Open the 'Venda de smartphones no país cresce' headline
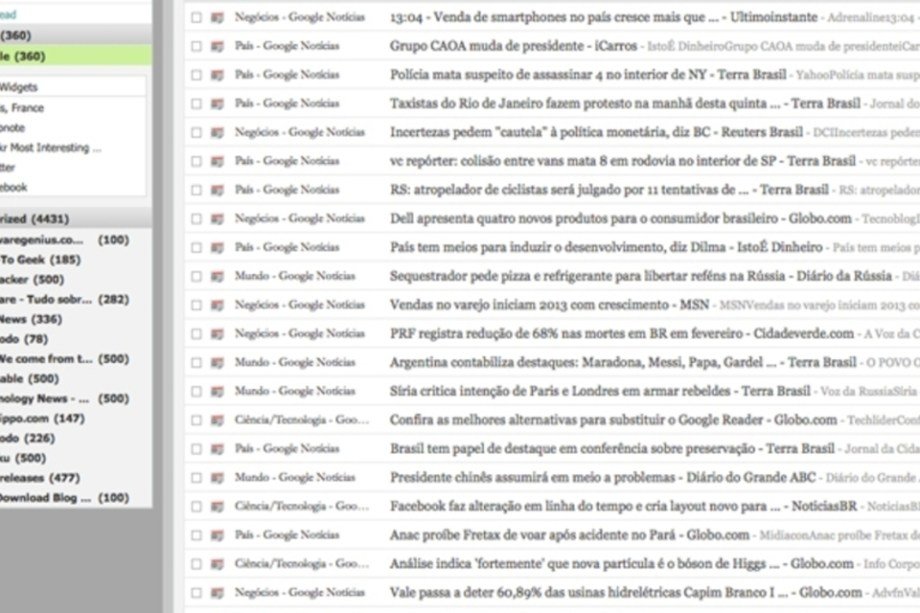Image resolution: width=920 pixels, height=613 pixels. click(x=603, y=17)
